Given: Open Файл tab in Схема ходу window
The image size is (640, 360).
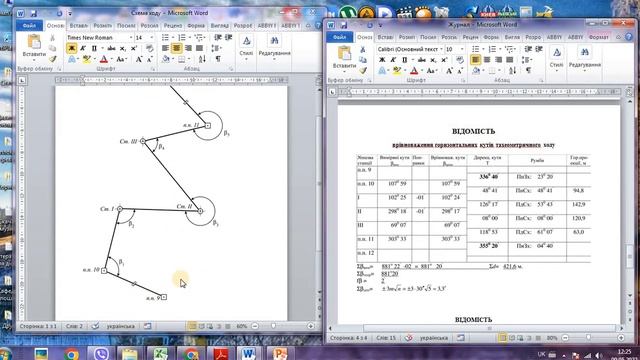Looking at the screenshot, I should (x=29, y=25).
